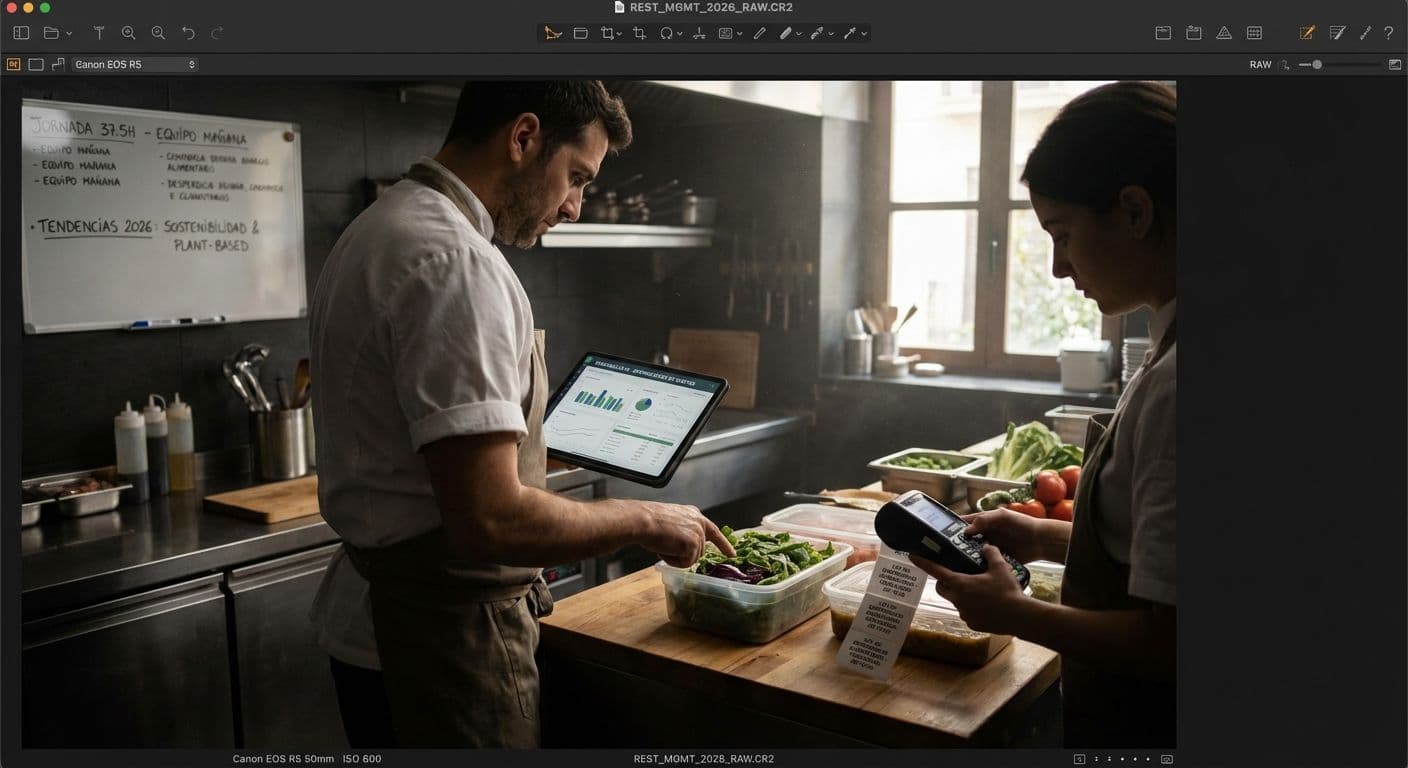Select the last color picker tool
1408x768 pixels.
pyautogui.click(x=850, y=33)
